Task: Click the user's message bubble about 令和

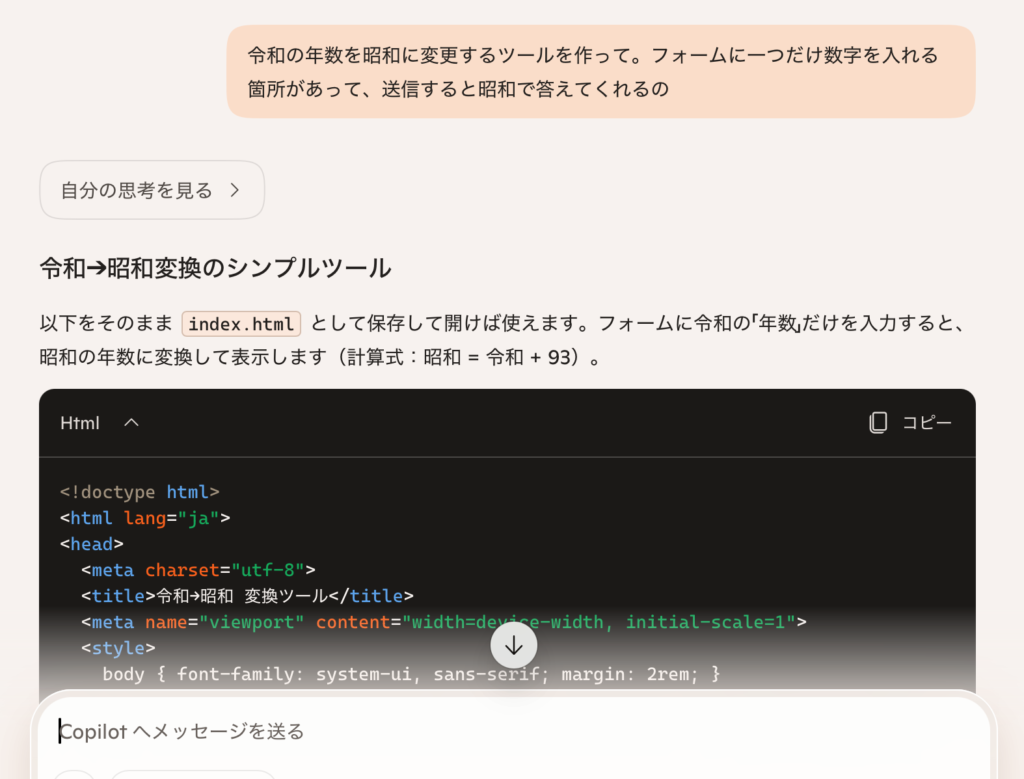Action: click(600, 72)
